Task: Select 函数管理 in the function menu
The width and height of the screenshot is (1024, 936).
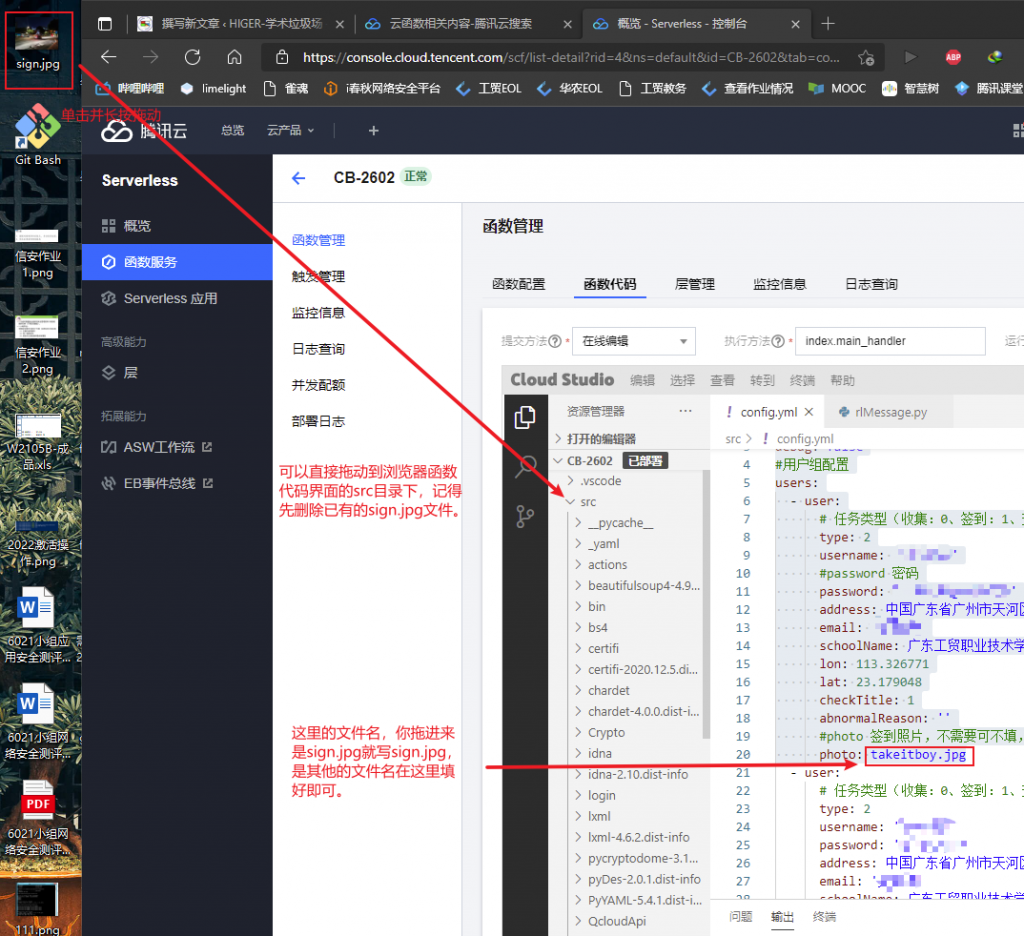Action: (318, 240)
